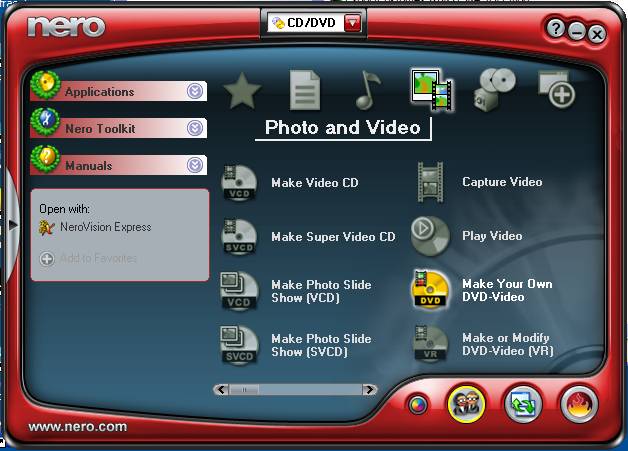Open the color scheme picker button
The width and height of the screenshot is (628, 451).
(417, 405)
